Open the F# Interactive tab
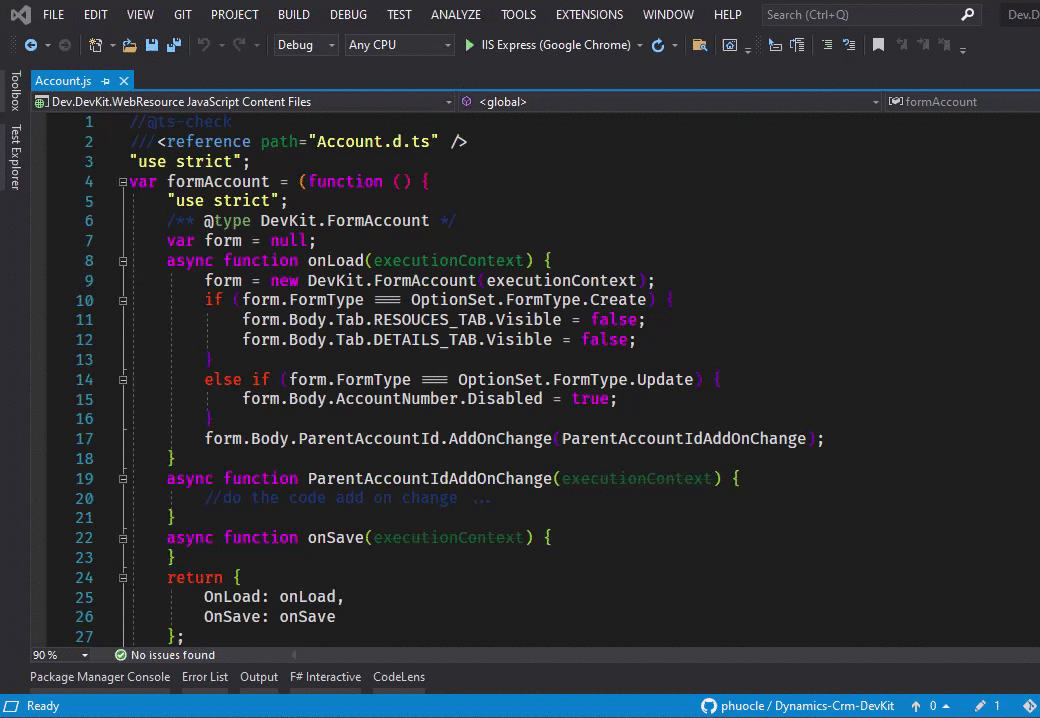 click(326, 677)
